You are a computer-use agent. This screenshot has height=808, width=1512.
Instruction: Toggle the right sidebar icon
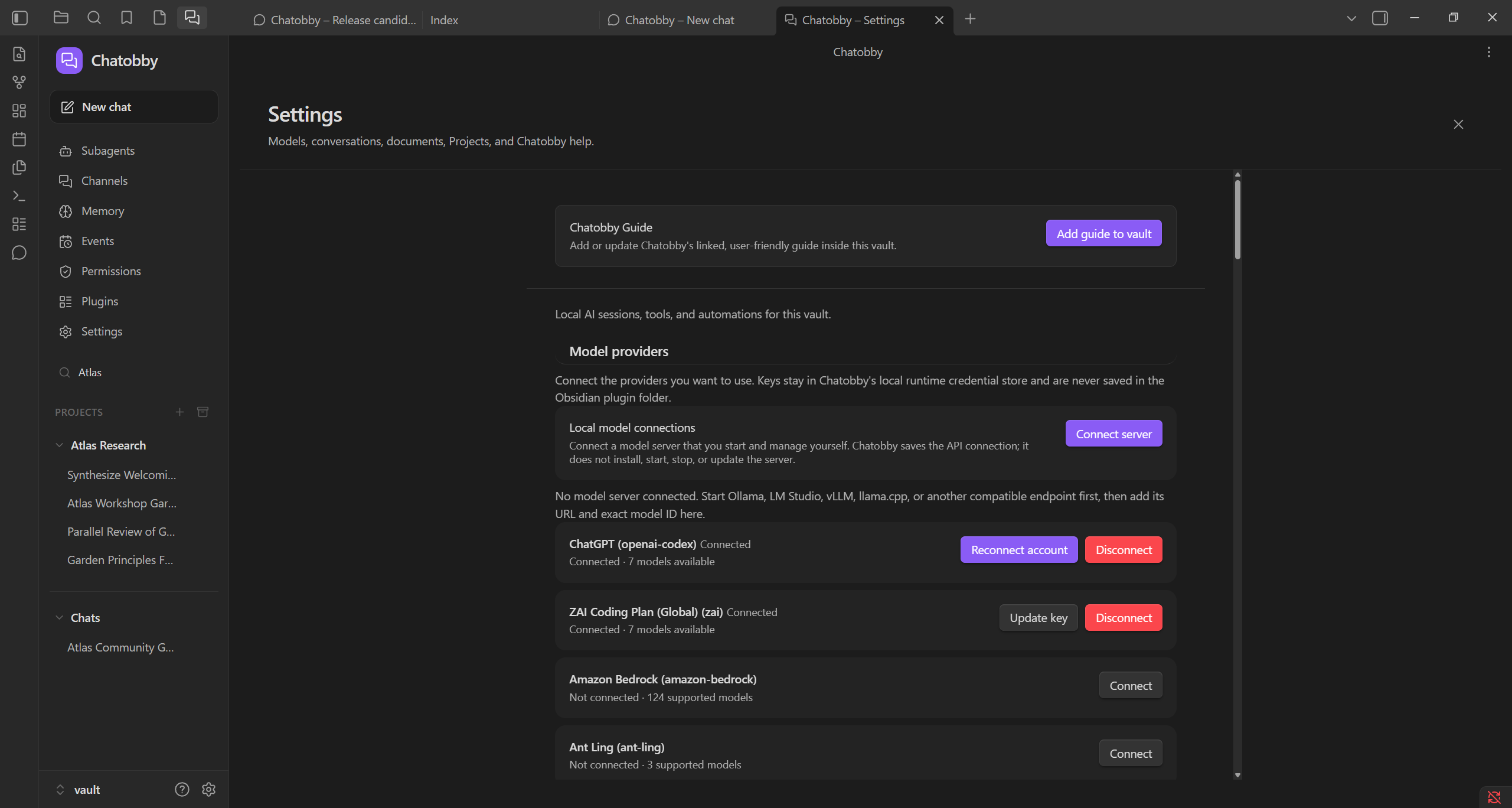[x=1380, y=18]
